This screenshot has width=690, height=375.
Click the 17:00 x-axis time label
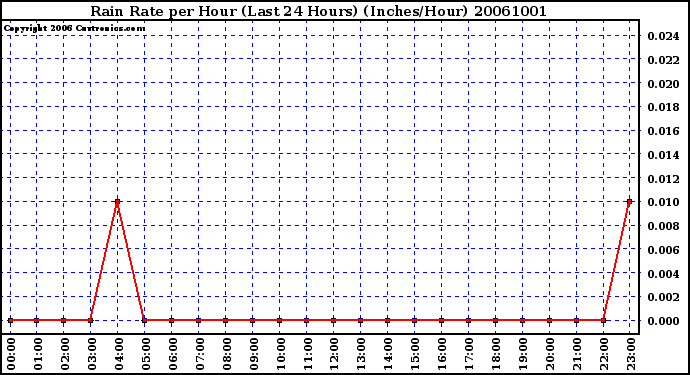pos(470,354)
